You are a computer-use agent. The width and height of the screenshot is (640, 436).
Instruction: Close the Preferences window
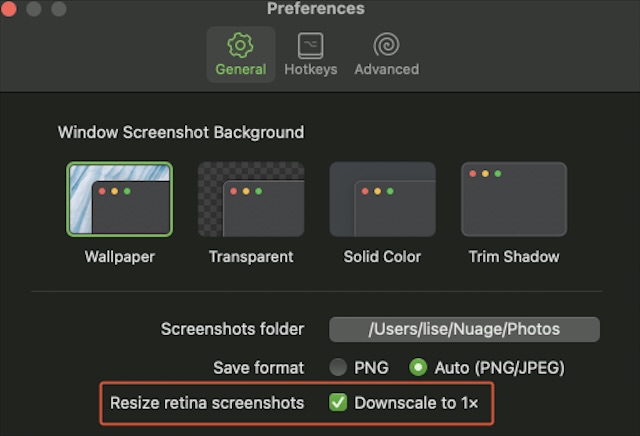pyautogui.click(x=12, y=10)
